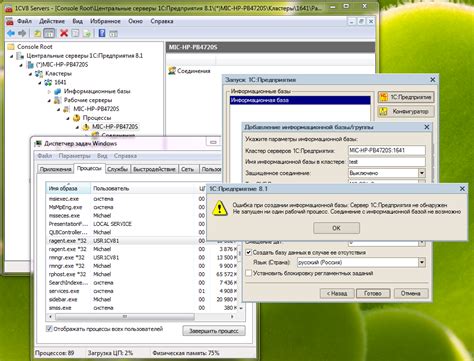
Task: Open the Параметры menu in Task Manager
Action: (74, 156)
